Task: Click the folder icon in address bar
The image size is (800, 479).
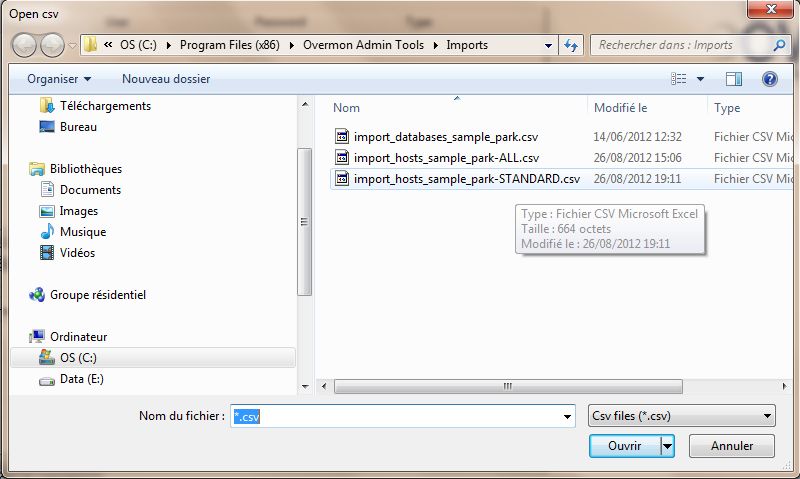Action: tap(90, 45)
